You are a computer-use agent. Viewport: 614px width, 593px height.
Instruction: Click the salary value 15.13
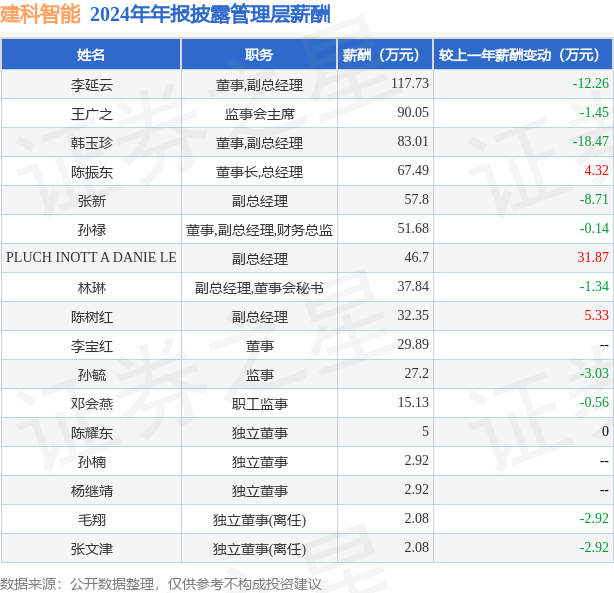pos(413,402)
